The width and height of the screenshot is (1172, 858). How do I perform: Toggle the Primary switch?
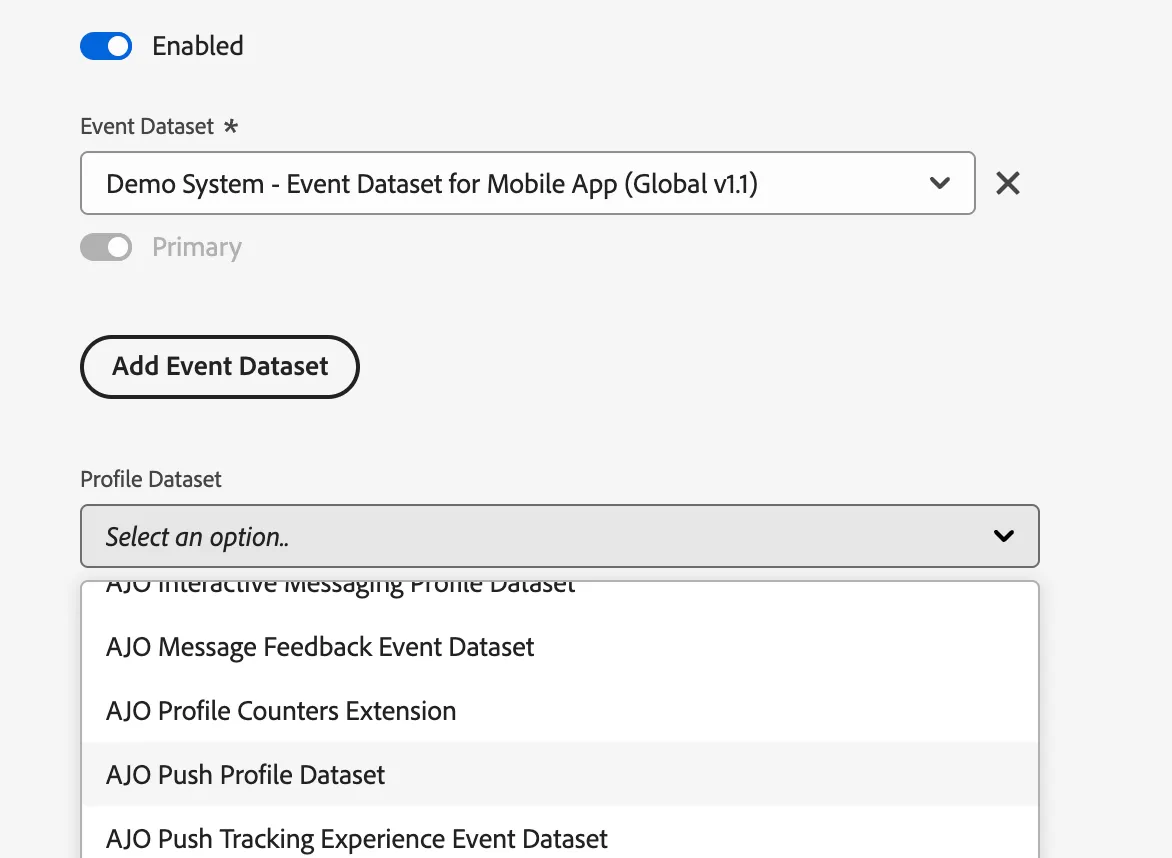(106, 247)
